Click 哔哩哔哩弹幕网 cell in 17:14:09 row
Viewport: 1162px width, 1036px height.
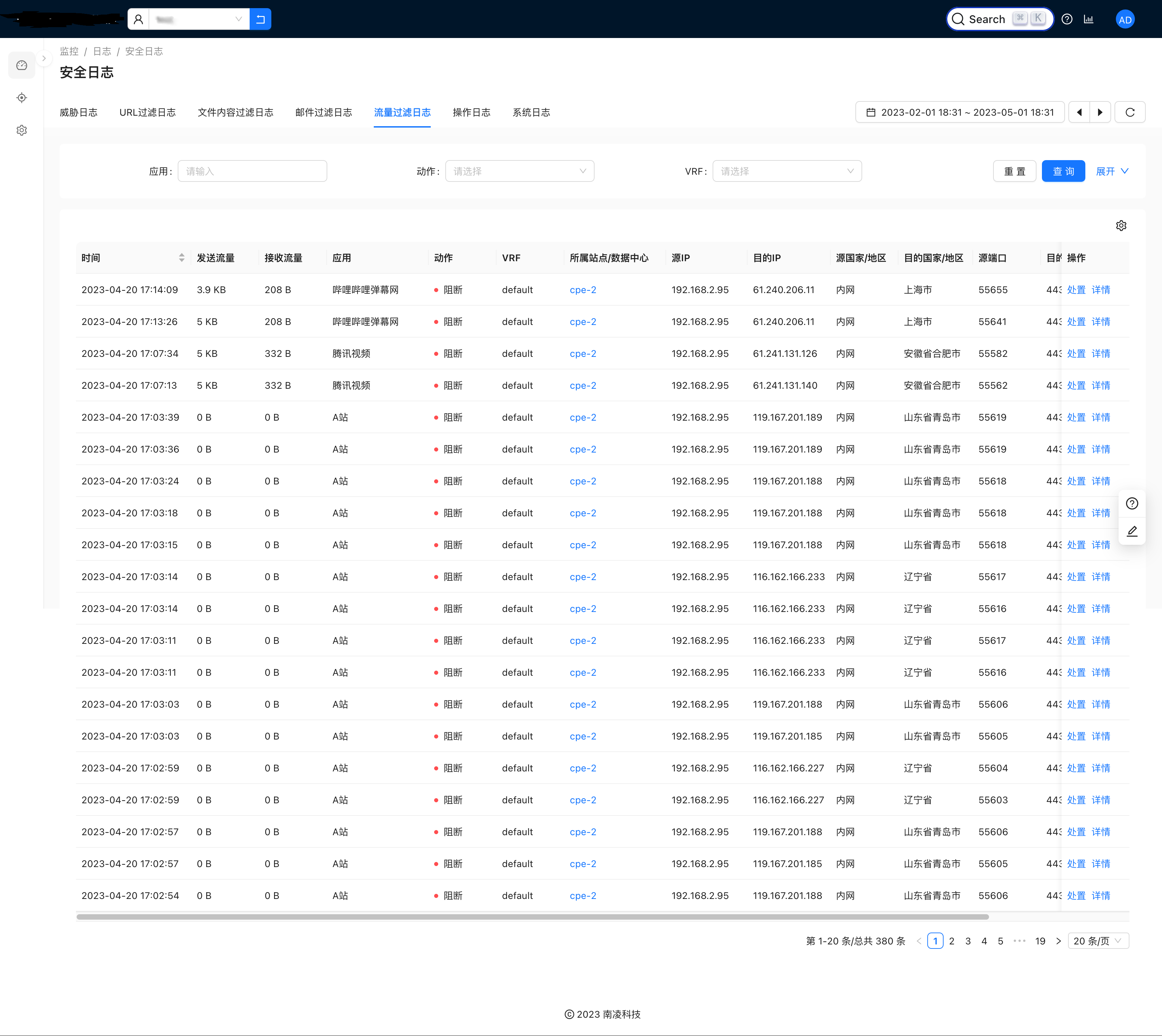click(365, 290)
